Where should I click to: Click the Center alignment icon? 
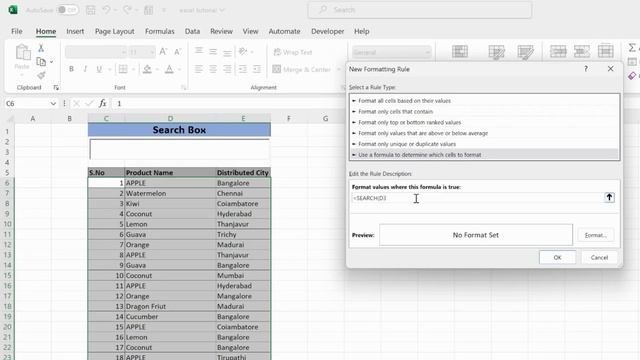pos(213,69)
